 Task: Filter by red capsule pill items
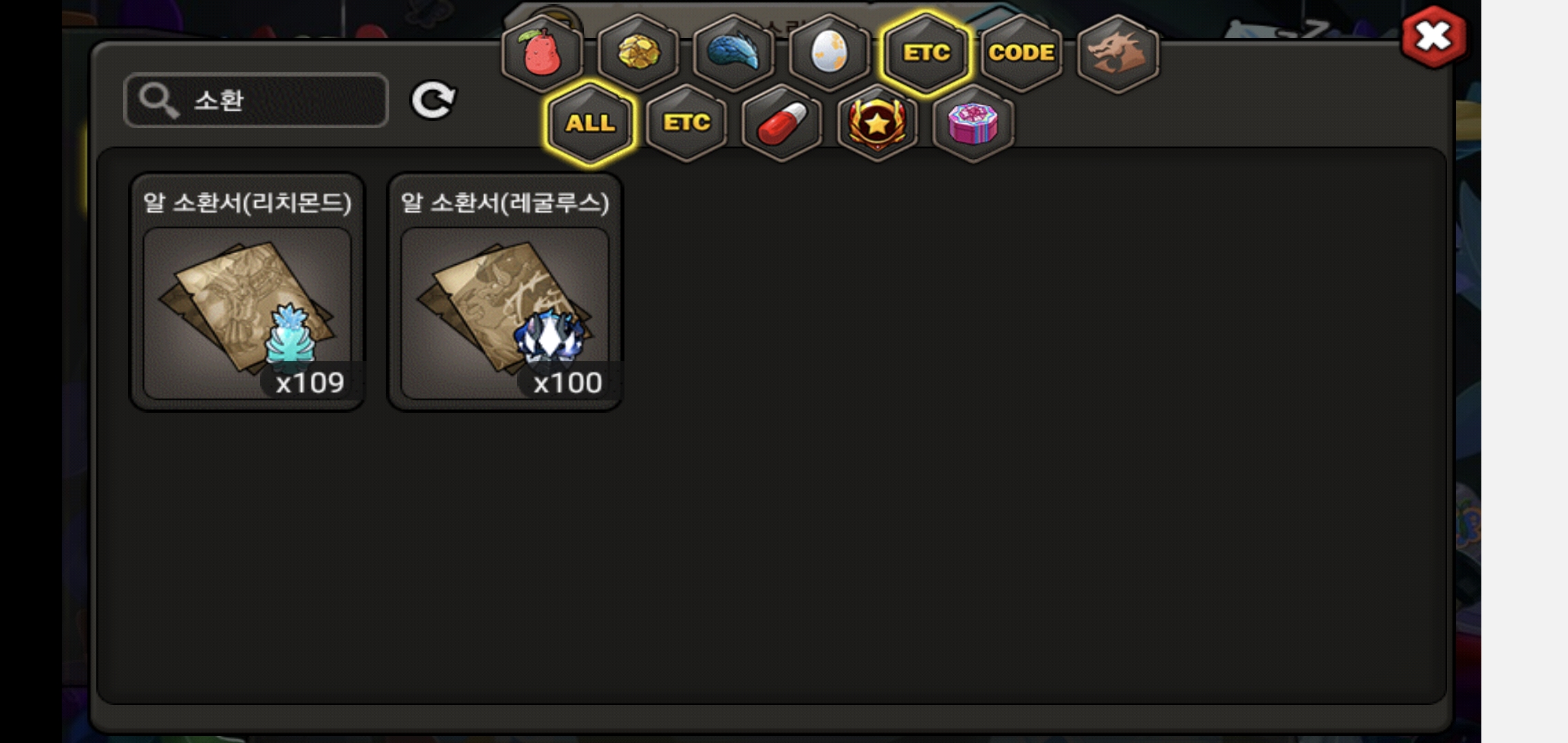(x=782, y=123)
